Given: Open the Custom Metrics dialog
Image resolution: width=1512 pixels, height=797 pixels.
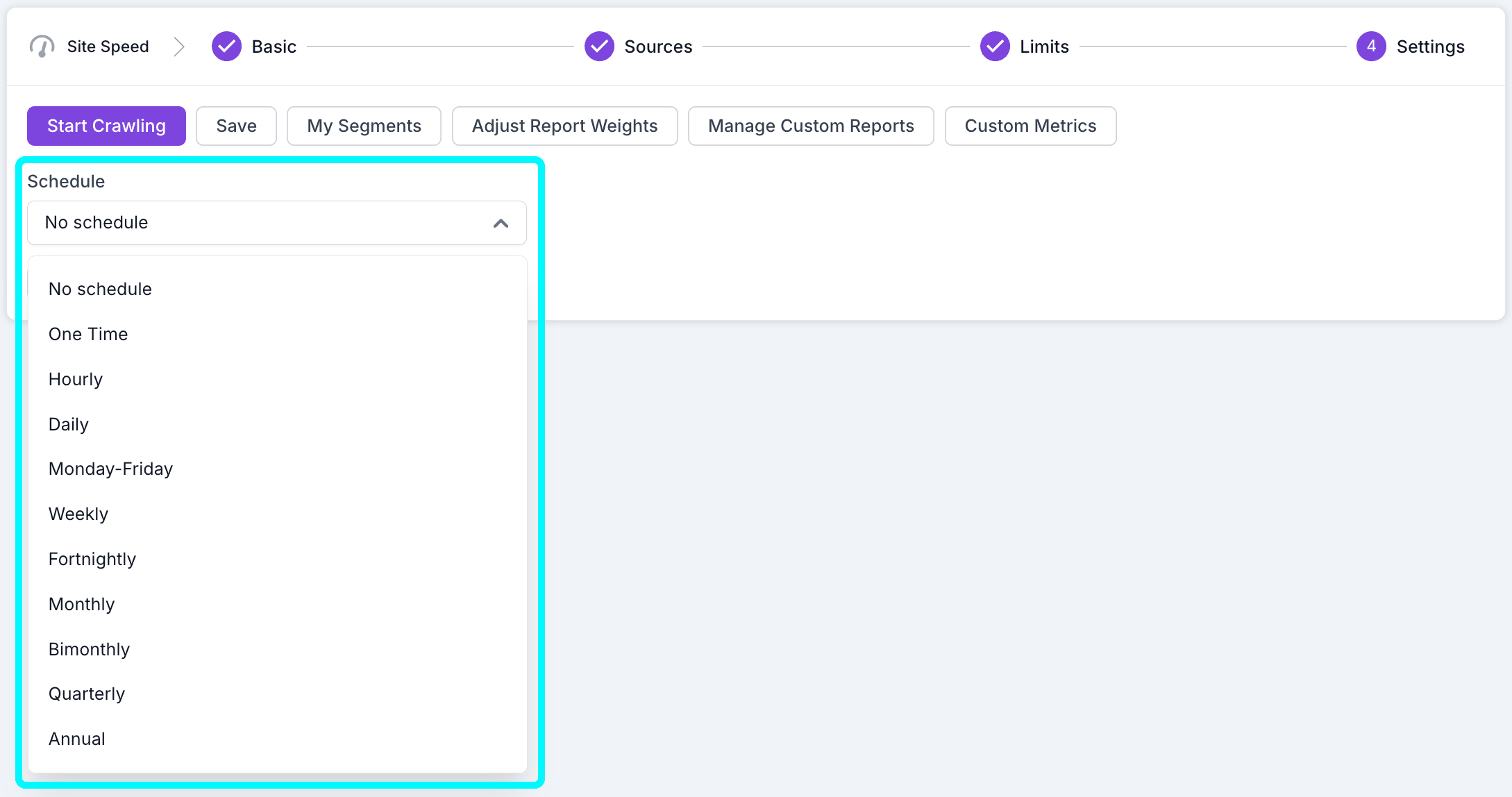Looking at the screenshot, I should pos(1030,126).
